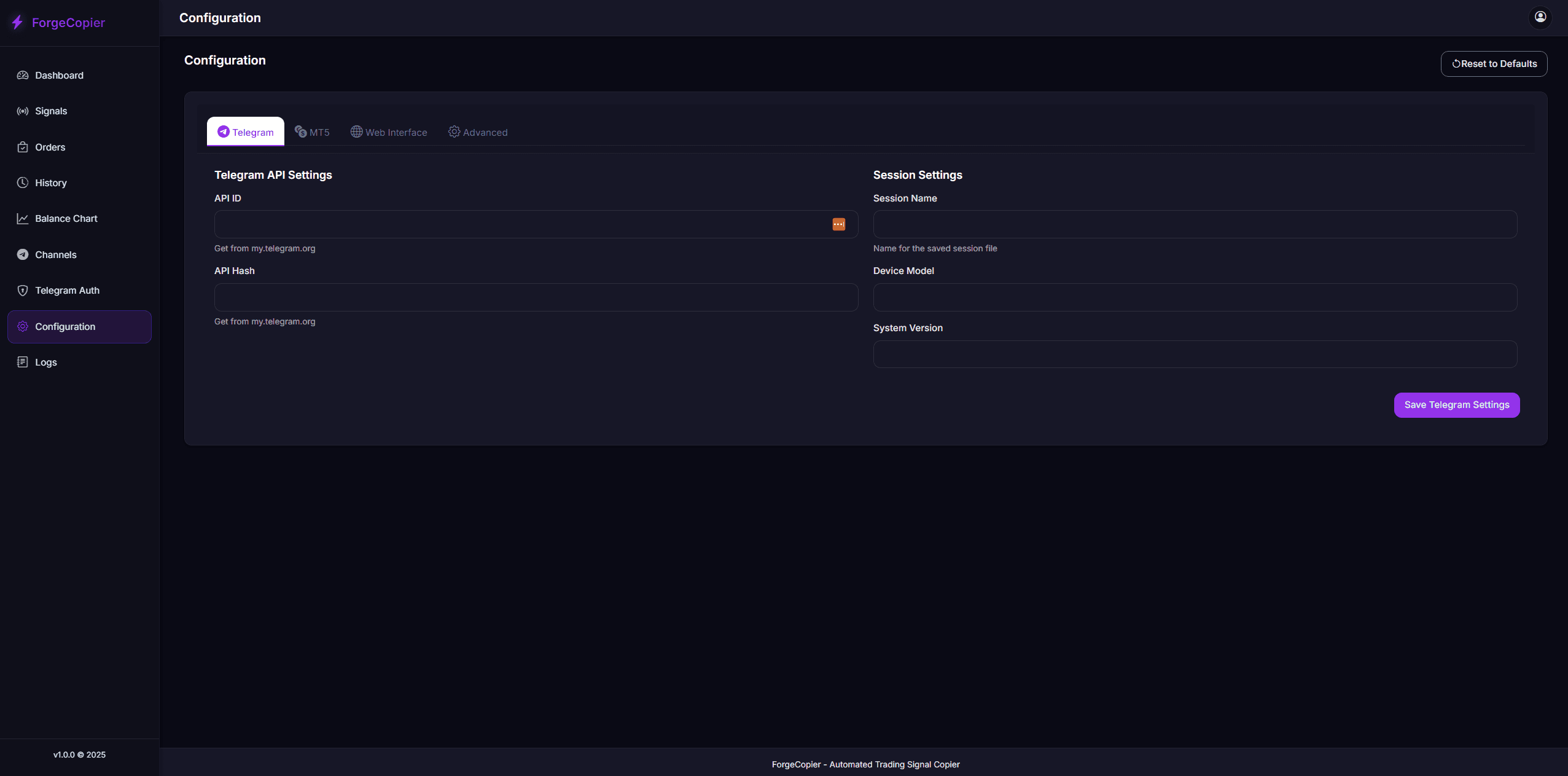Click the 'API ID' field label
Viewport: 1568px width, 776px height.
pos(227,198)
